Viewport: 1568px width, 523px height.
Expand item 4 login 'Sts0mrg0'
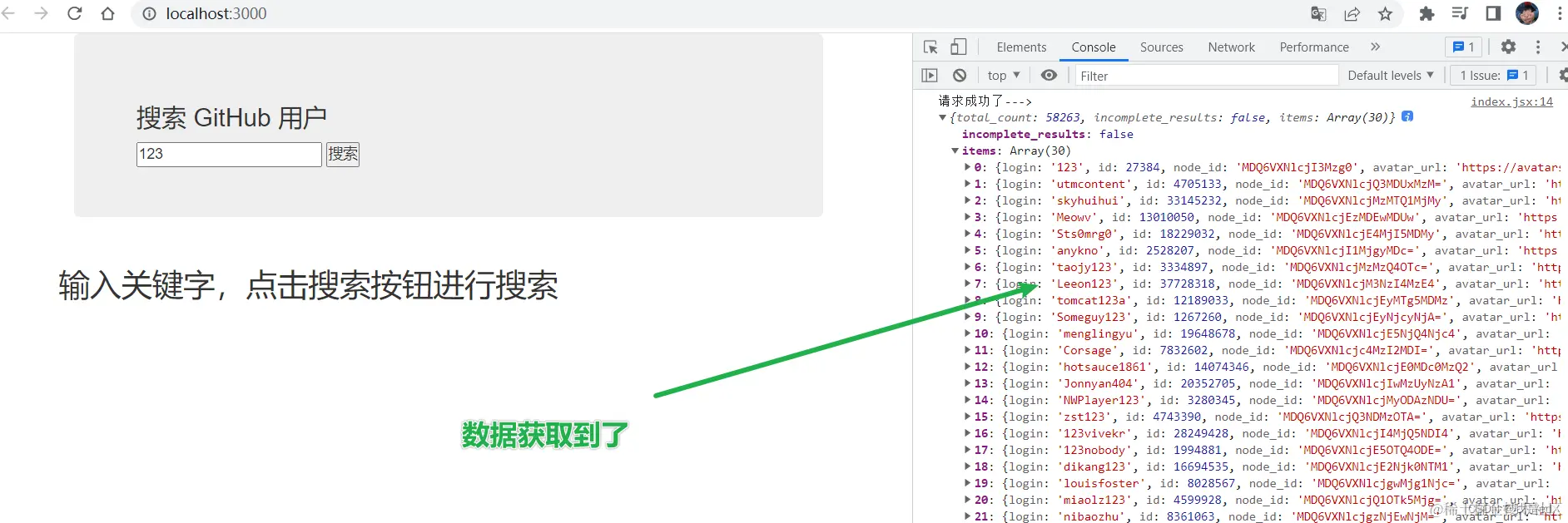click(967, 234)
